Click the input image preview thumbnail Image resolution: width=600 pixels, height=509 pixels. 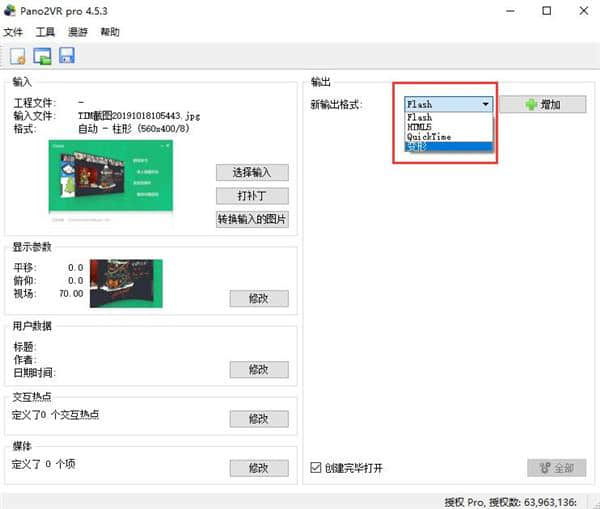click(110, 176)
